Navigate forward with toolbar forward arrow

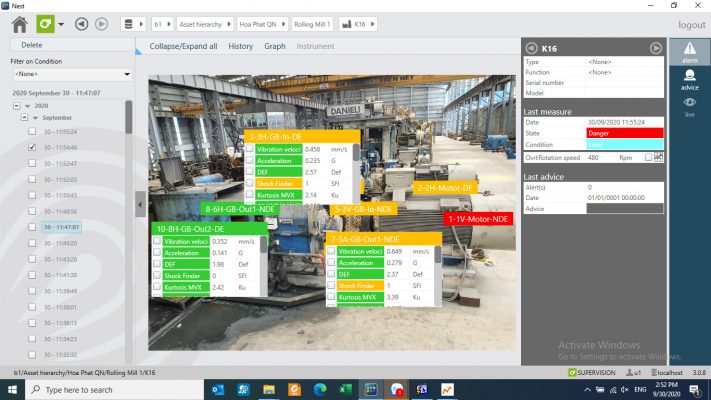pyautogui.click(x=102, y=24)
